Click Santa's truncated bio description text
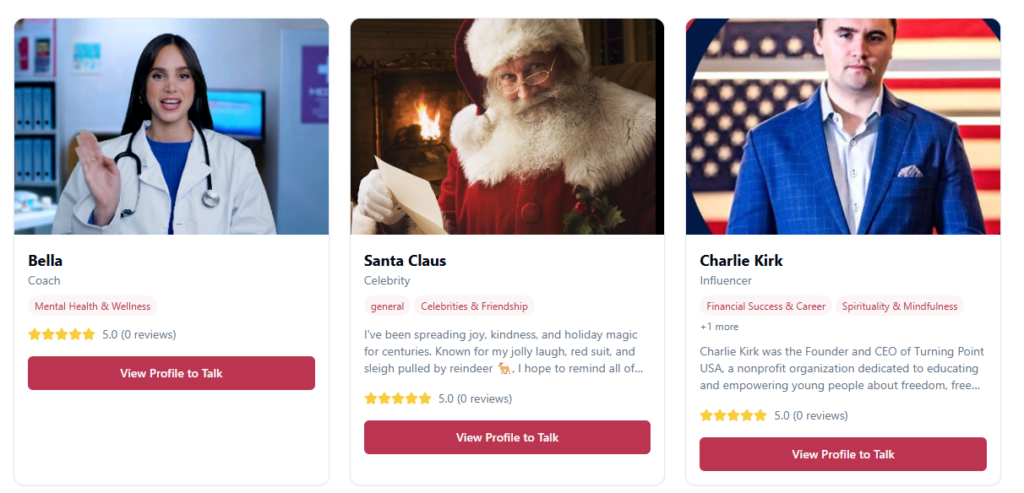Screen dimensions: 1024x493 [500, 351]
